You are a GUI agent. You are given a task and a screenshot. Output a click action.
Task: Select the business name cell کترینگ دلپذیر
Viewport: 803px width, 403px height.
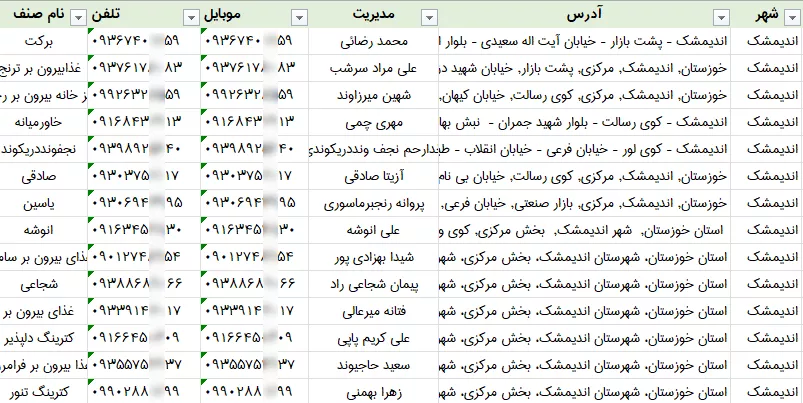(x=44, y=338)
